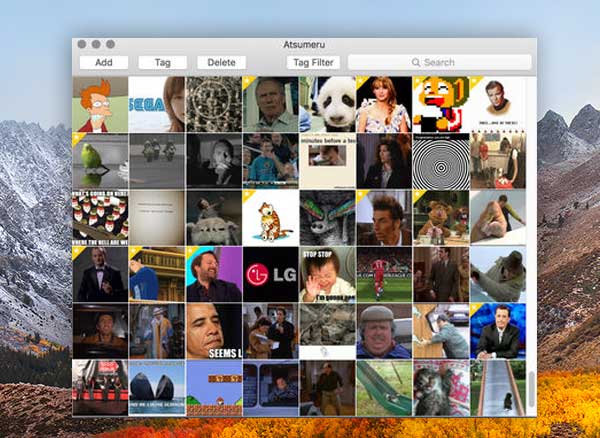Select the 'WHAT'S GOING ON HERE' gnomes thumbnail

(x=100, y=218)
